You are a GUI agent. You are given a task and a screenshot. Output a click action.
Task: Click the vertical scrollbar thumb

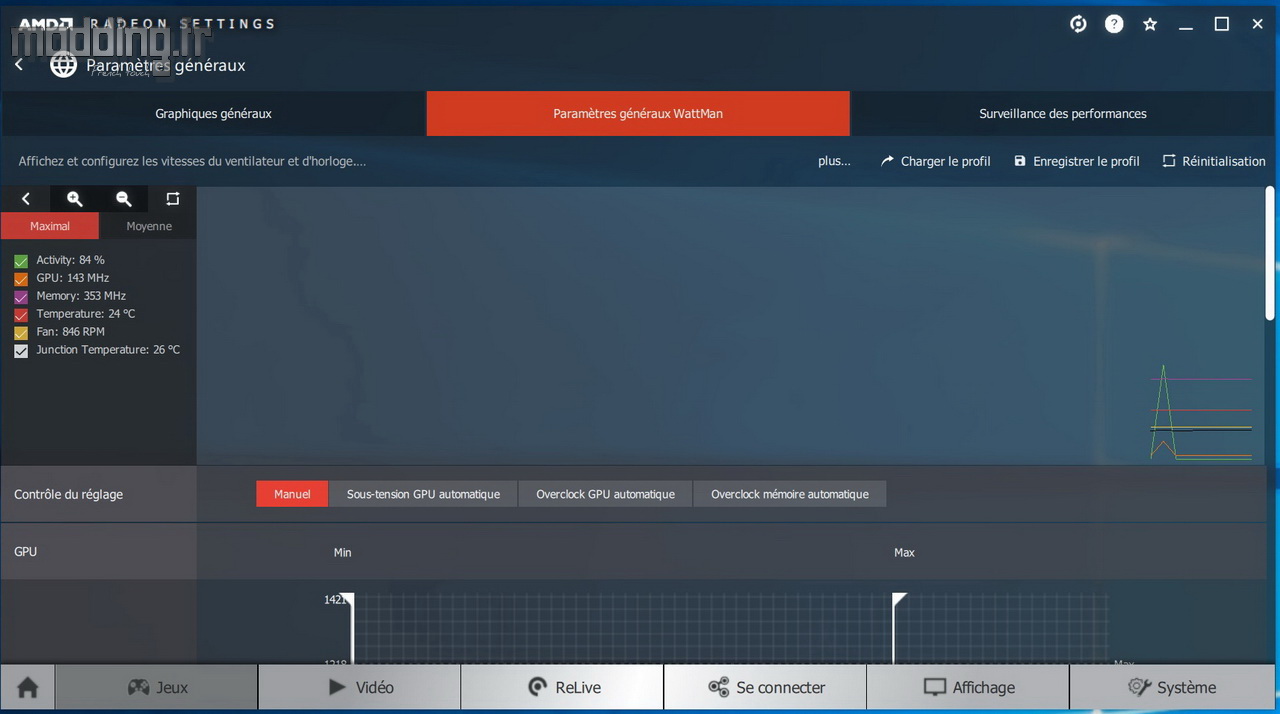click(x=1270, y=253)
